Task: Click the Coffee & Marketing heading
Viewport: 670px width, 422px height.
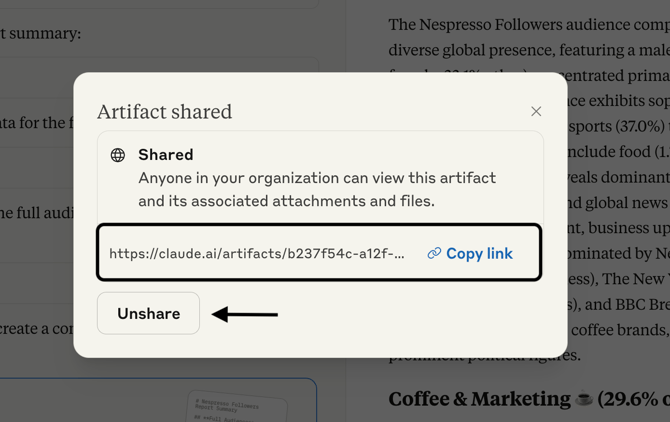Action: click(479, 399)
